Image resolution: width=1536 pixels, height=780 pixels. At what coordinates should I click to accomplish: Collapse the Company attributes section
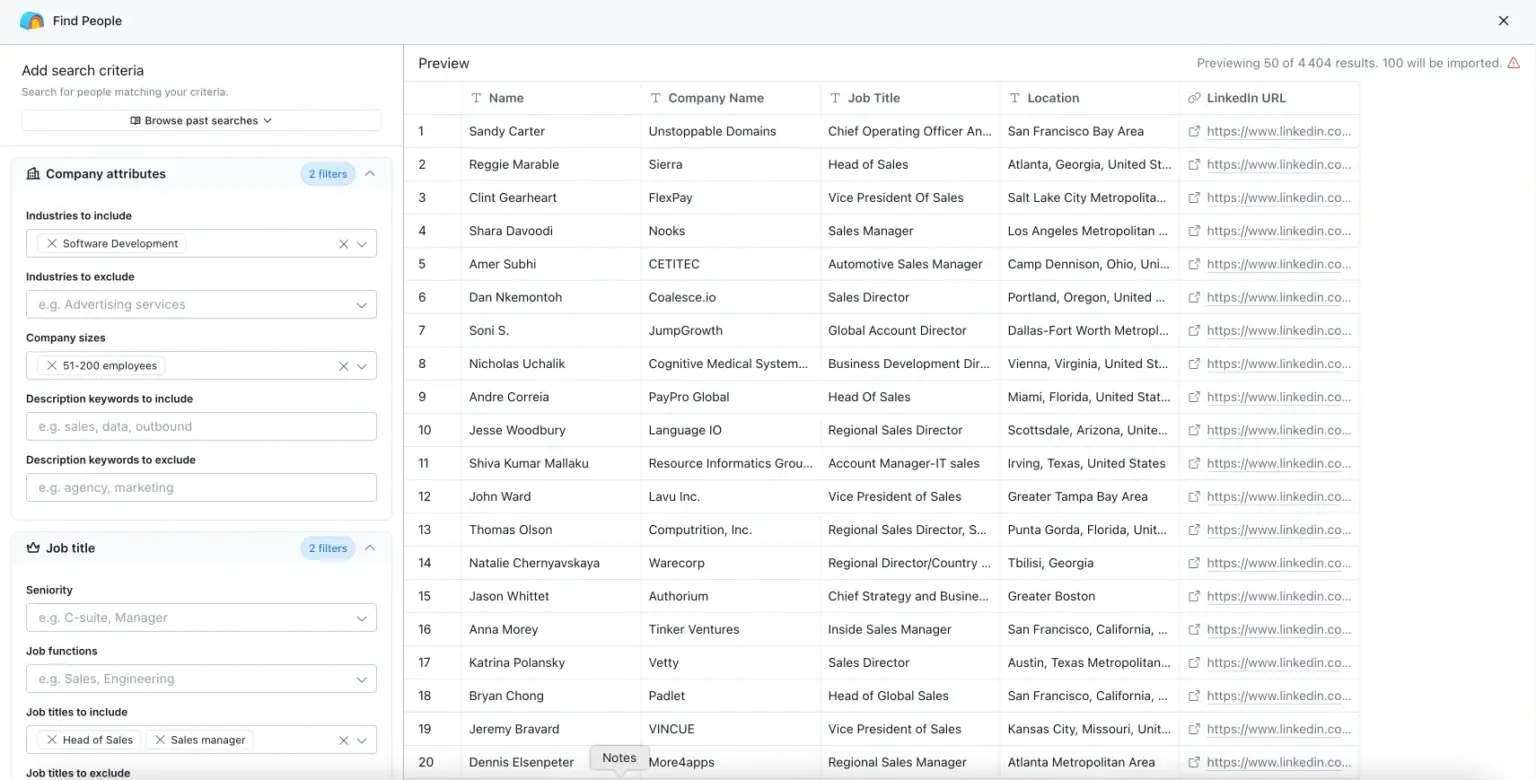(370, 174)
